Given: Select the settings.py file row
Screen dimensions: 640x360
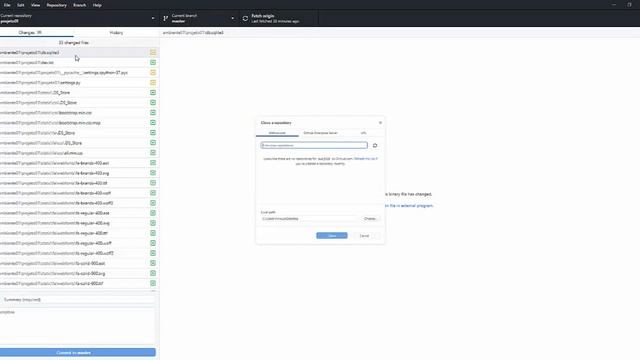Looking at the screenshot, I should pyautogui.click(x=79, y=82).
